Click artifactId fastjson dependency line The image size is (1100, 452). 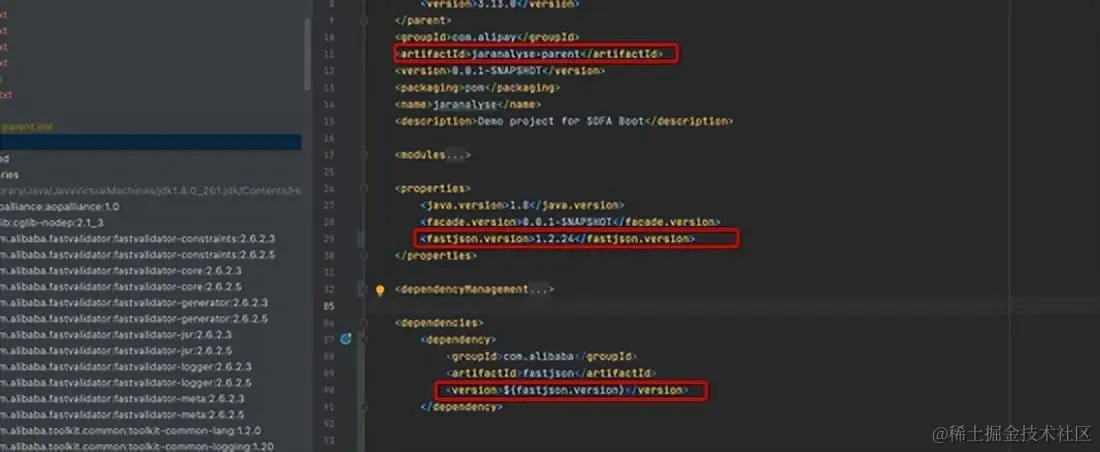(x=551, y=373)
